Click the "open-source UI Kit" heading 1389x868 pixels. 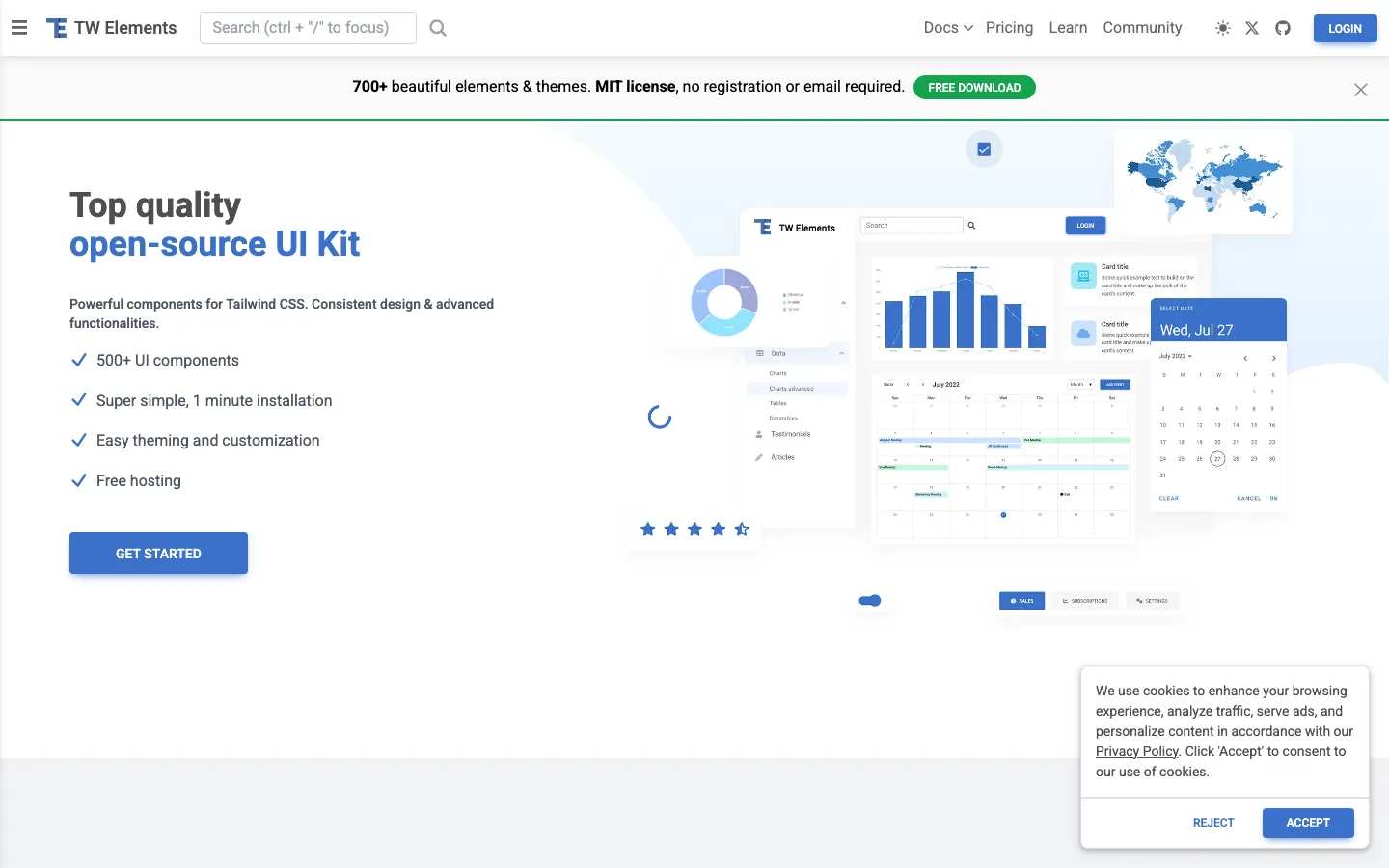[214, 244]
